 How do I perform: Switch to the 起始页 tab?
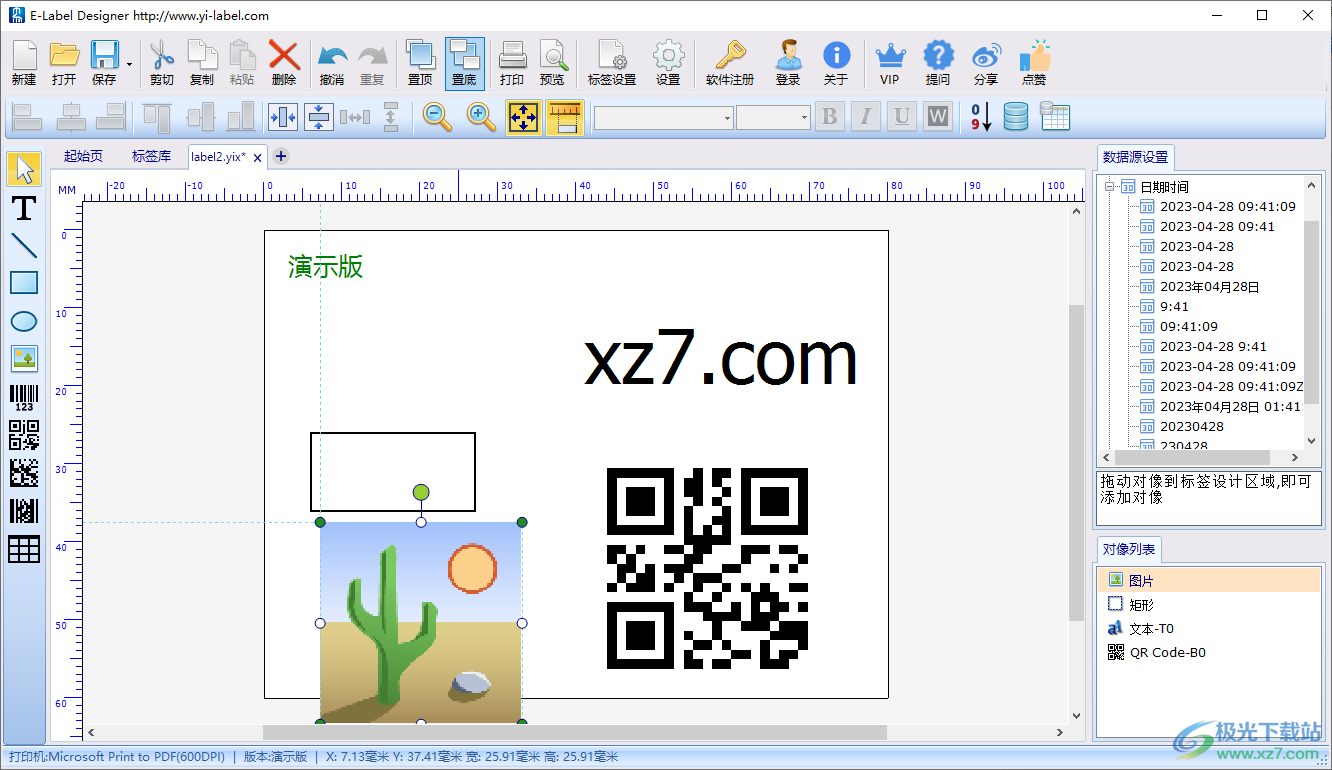(83, 156)
